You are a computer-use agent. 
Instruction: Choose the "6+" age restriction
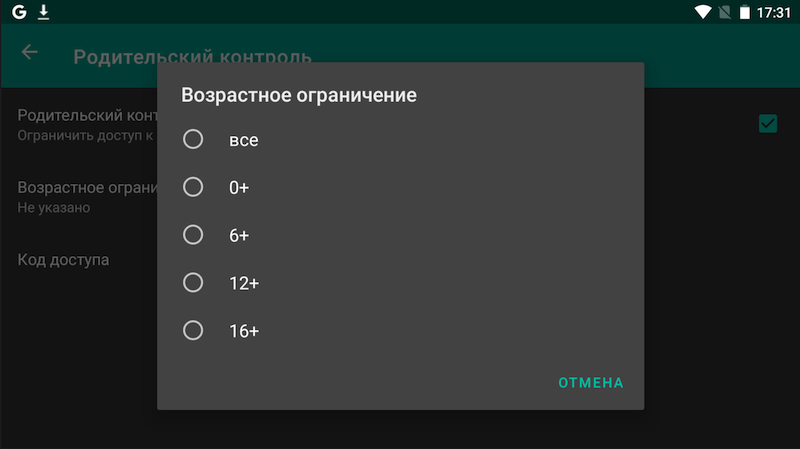coord(193,235)
